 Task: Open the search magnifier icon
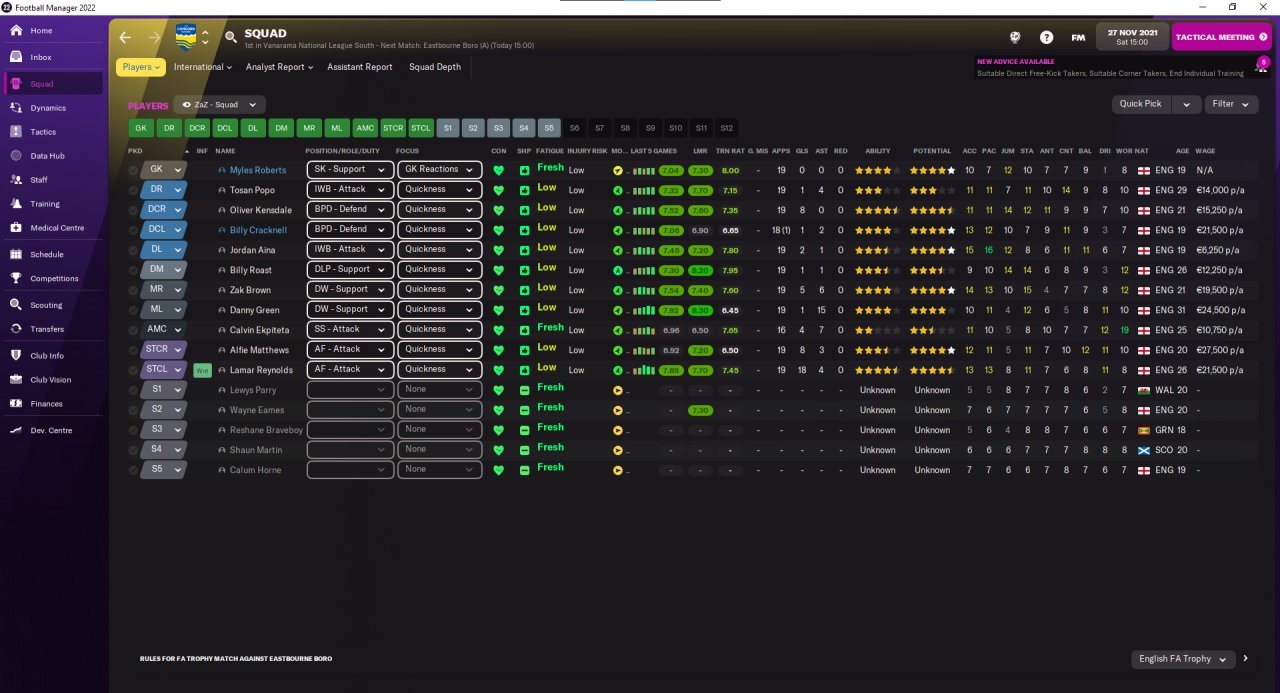(x=231, y=37)
